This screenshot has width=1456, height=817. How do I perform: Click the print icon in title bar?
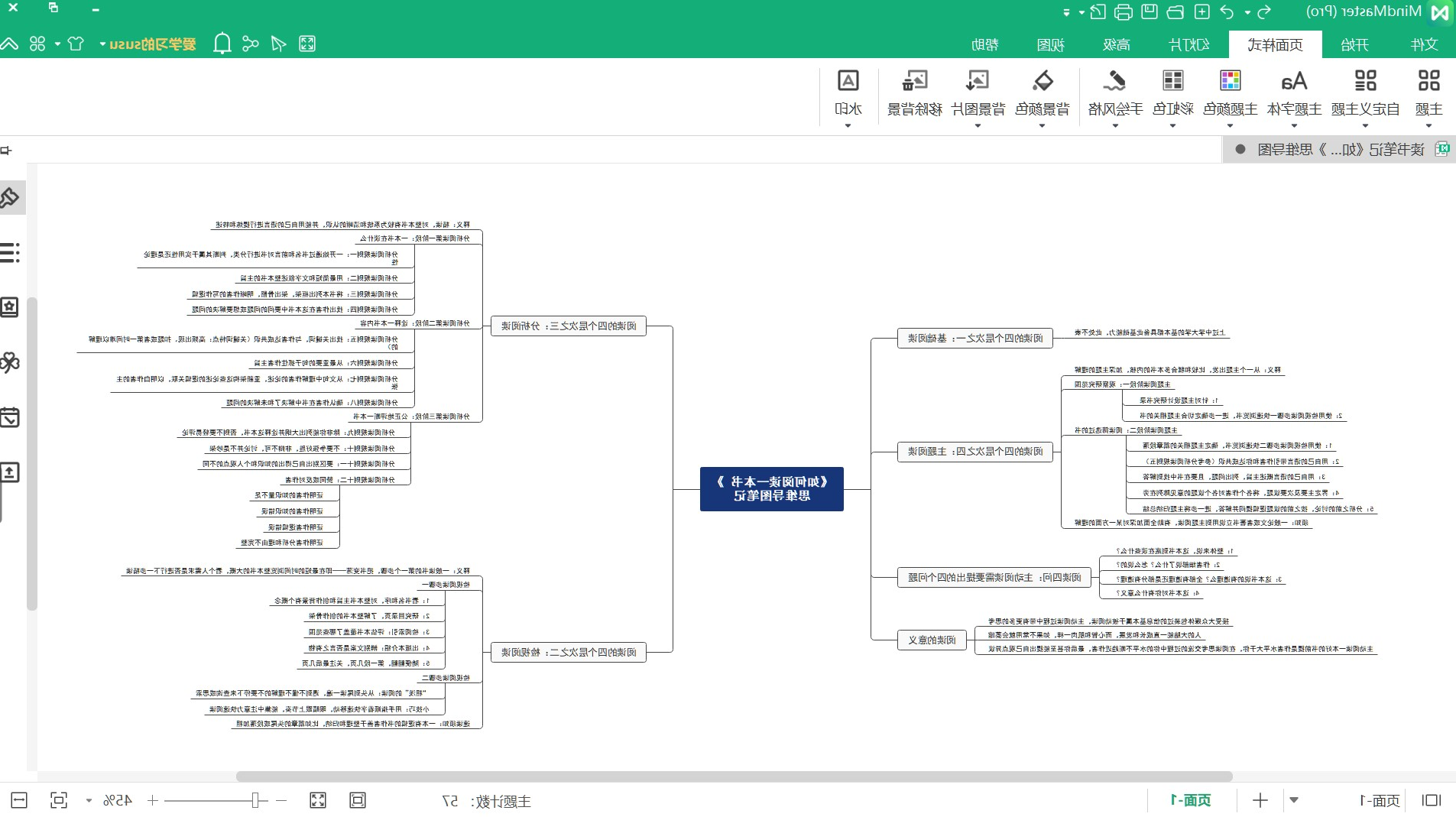tap(1124, 11)
